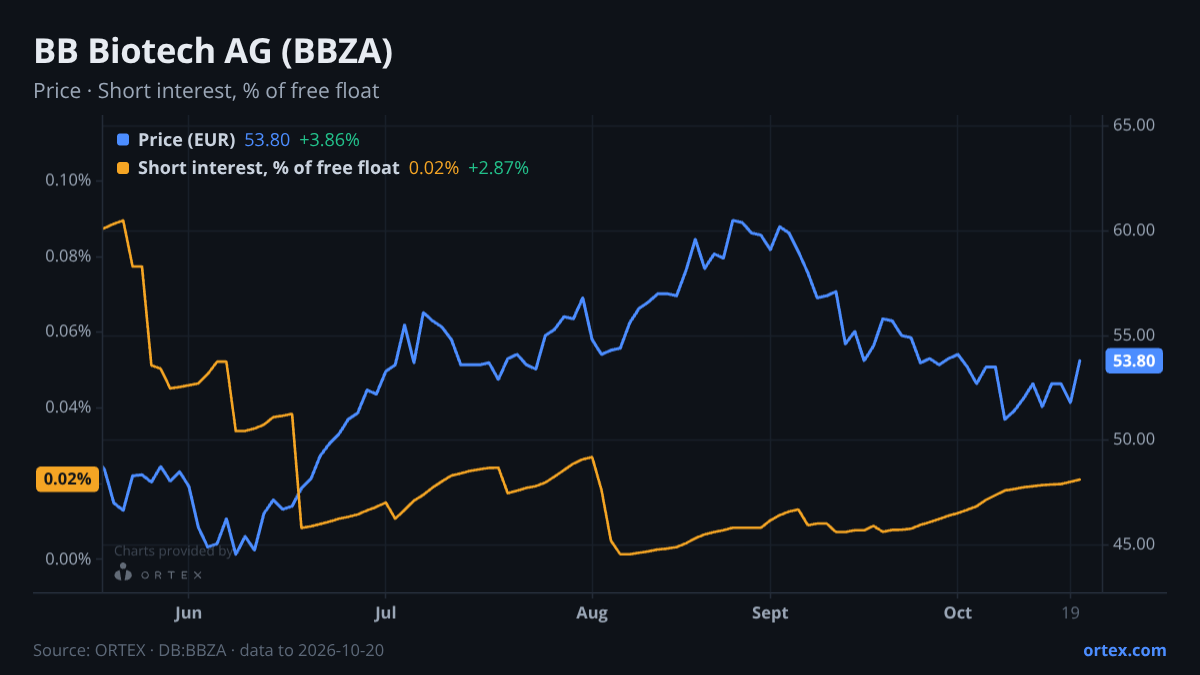Click the subtitle 'Price · Short interest, % of free float'
1200x675 pixels.
206,91
